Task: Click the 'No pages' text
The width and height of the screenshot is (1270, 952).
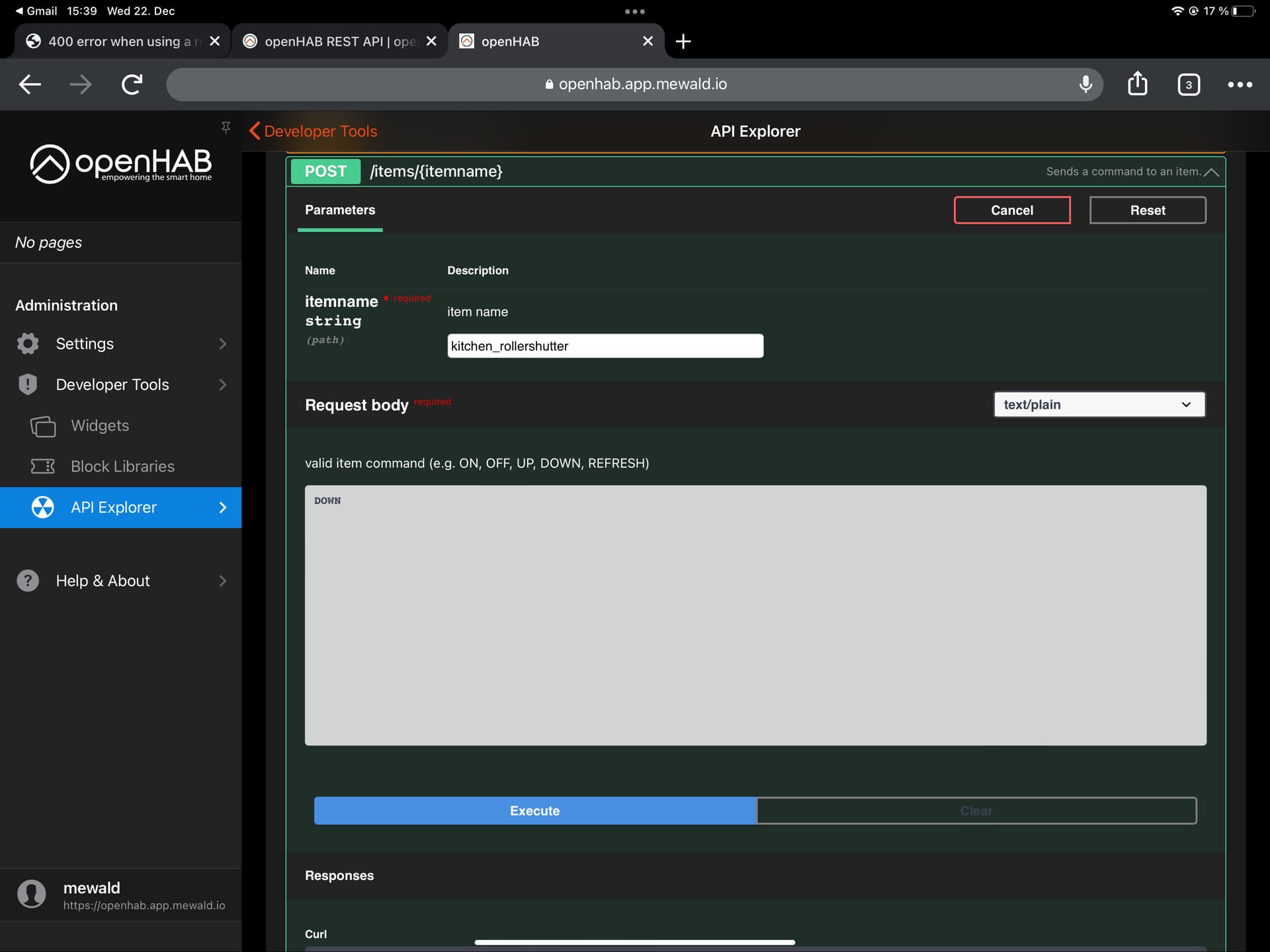Action: click(48, 242)
